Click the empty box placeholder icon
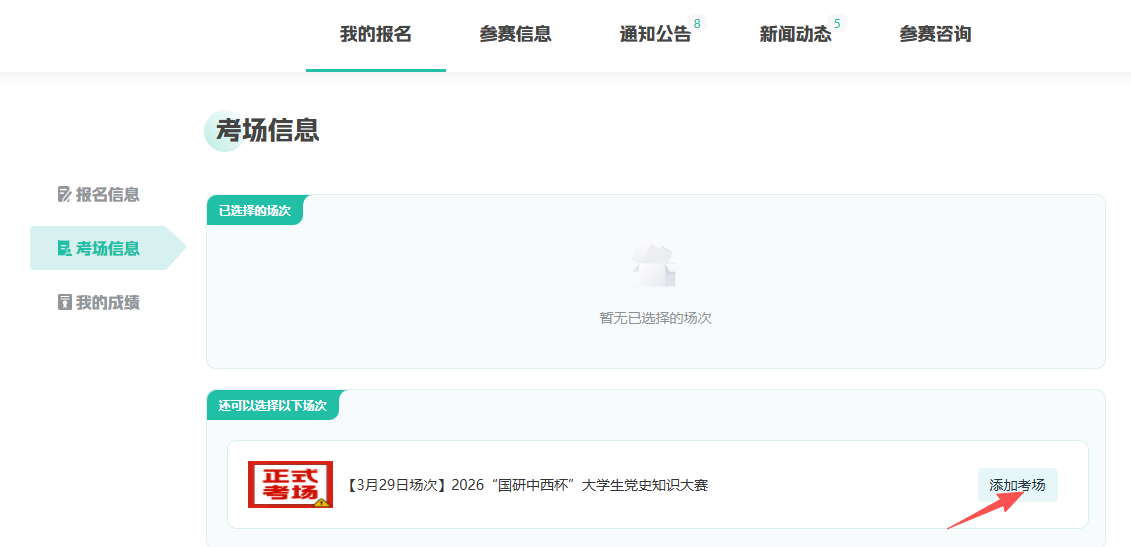Screen dimensions: 1131x547 654,267
